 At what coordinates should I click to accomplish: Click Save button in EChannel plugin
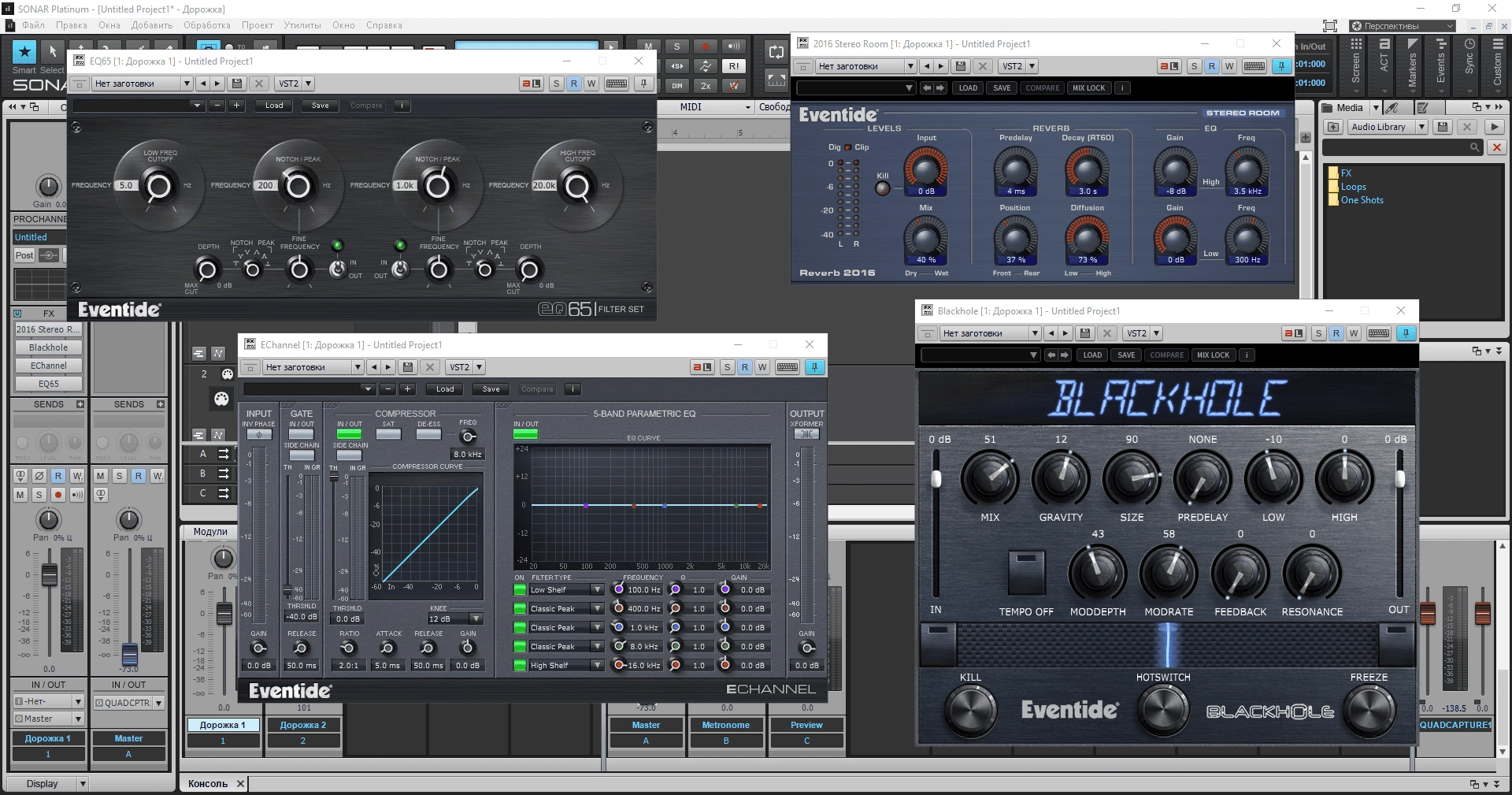tap(491, 389)
